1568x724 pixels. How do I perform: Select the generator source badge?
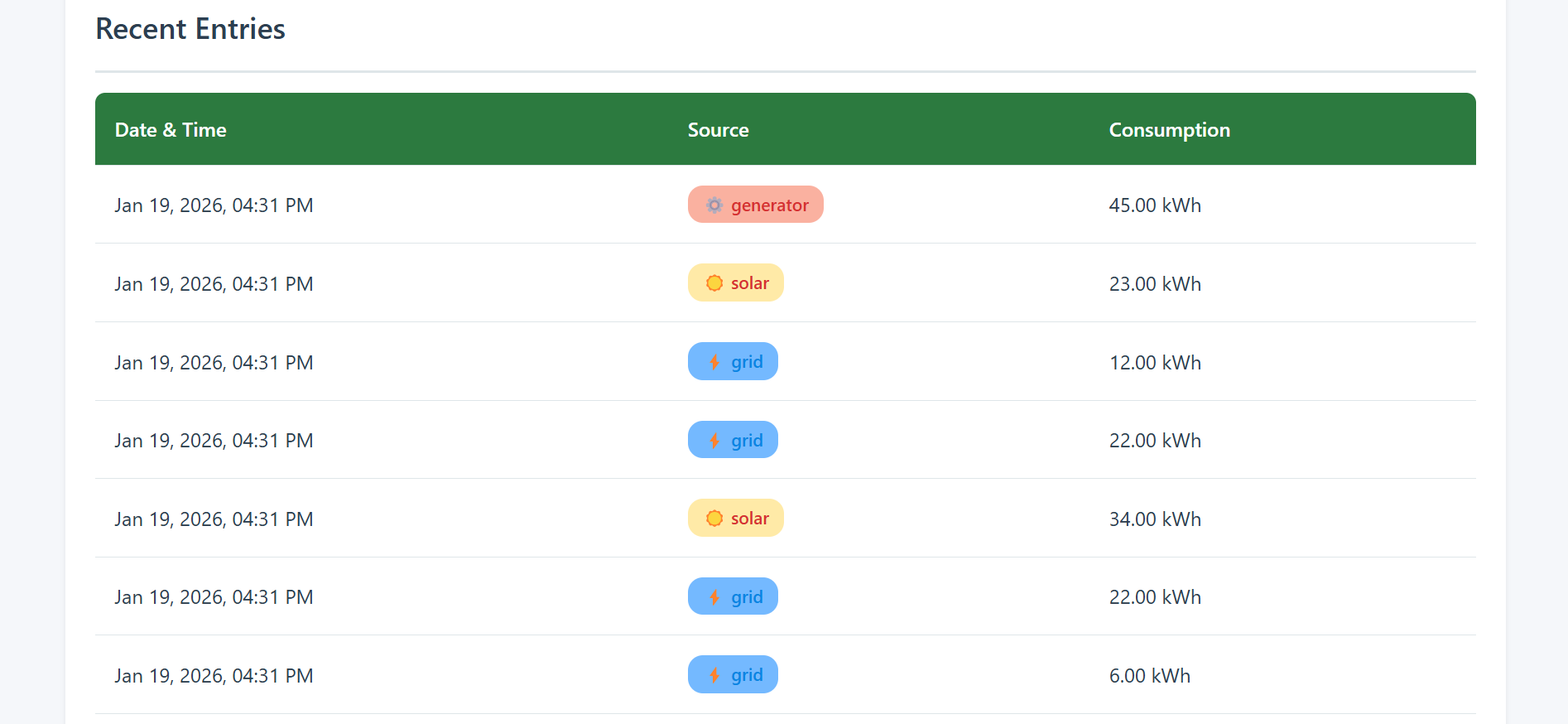[x=756, y=205]
